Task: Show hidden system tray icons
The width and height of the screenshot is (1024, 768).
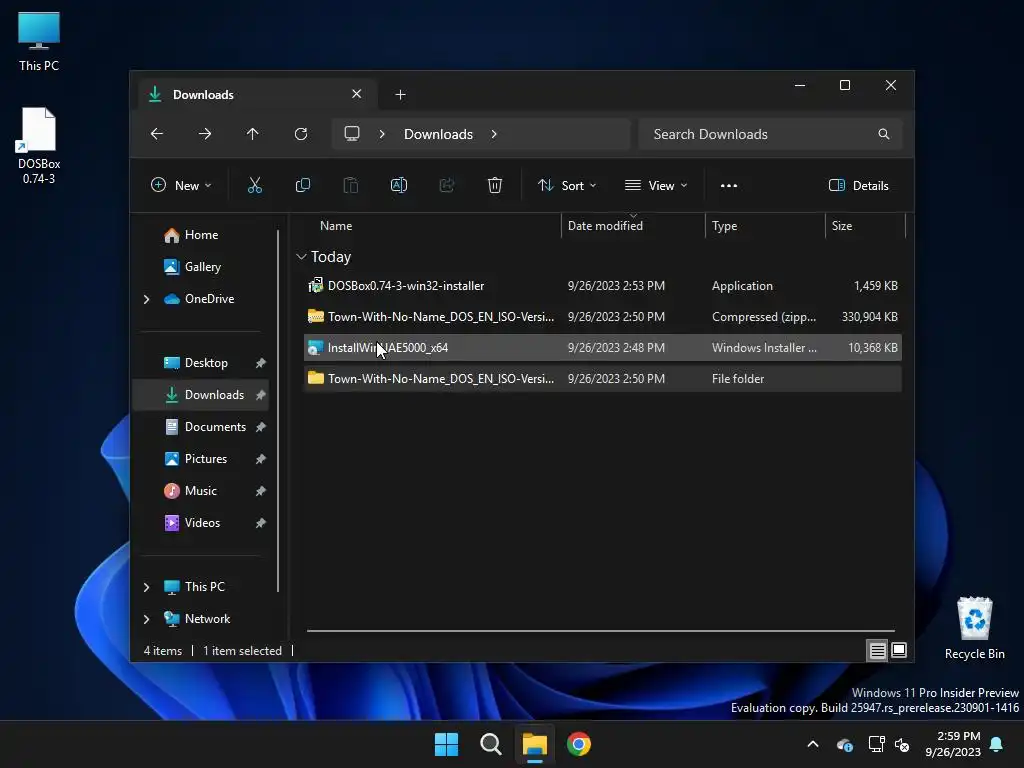Action: tap(813, 744)
